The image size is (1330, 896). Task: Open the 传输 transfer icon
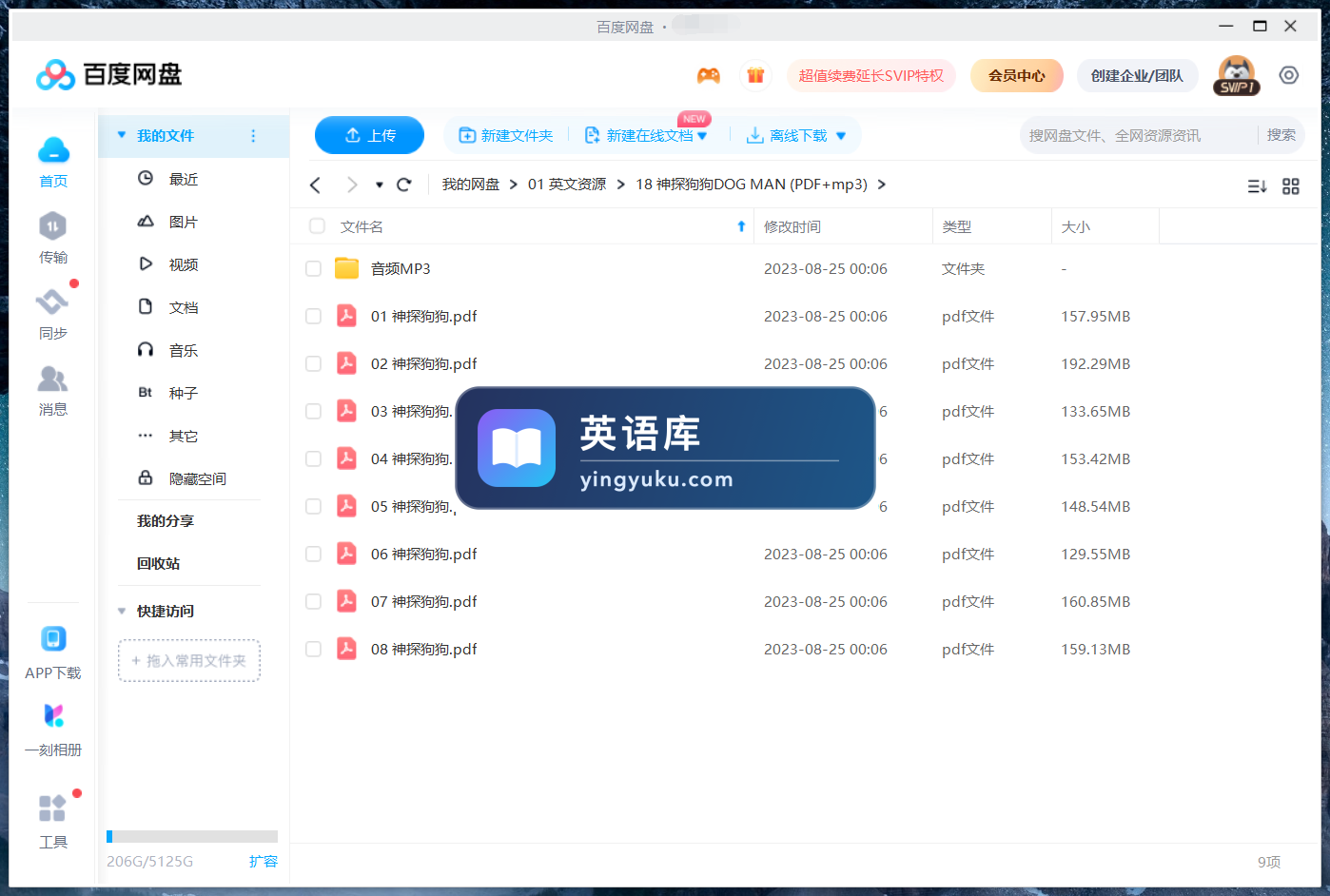pos(52,226)
